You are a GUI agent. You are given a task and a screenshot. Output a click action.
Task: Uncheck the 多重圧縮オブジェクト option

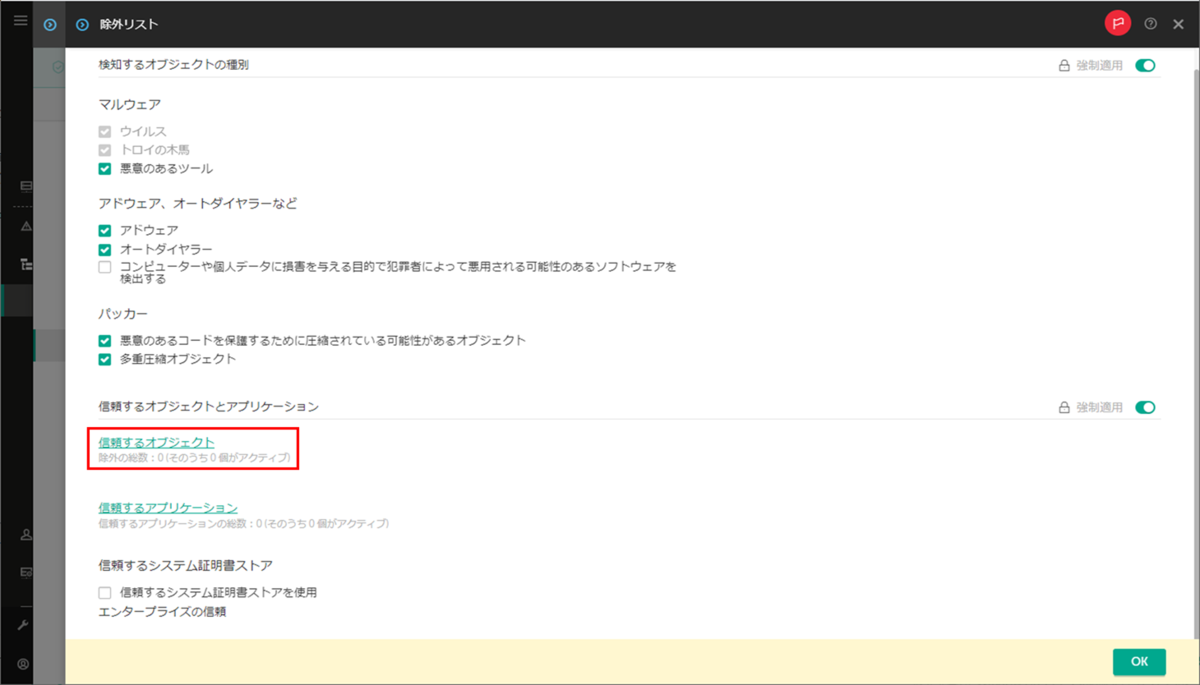point(104,358)
